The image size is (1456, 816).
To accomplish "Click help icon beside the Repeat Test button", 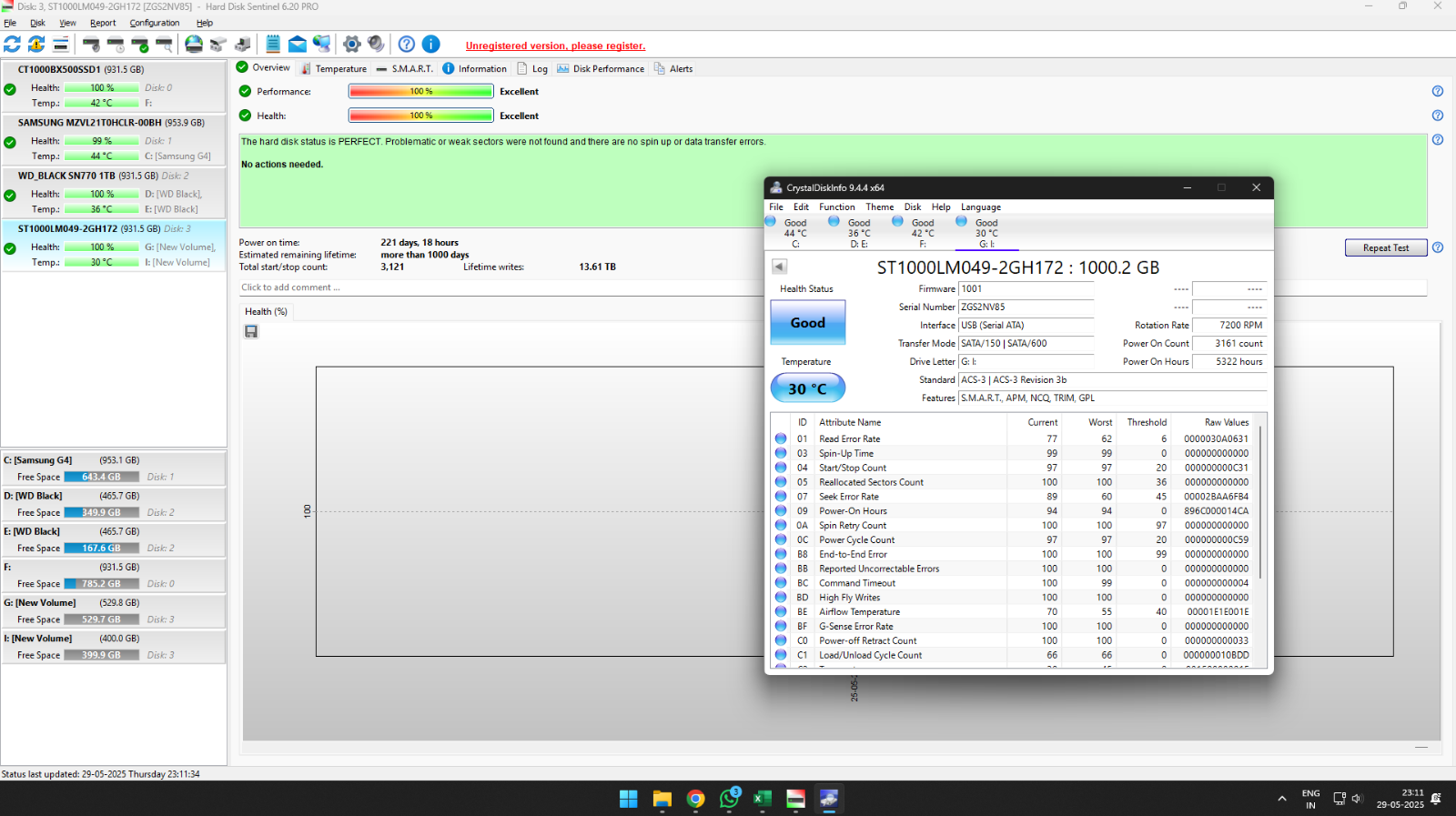I will 1438,247.
